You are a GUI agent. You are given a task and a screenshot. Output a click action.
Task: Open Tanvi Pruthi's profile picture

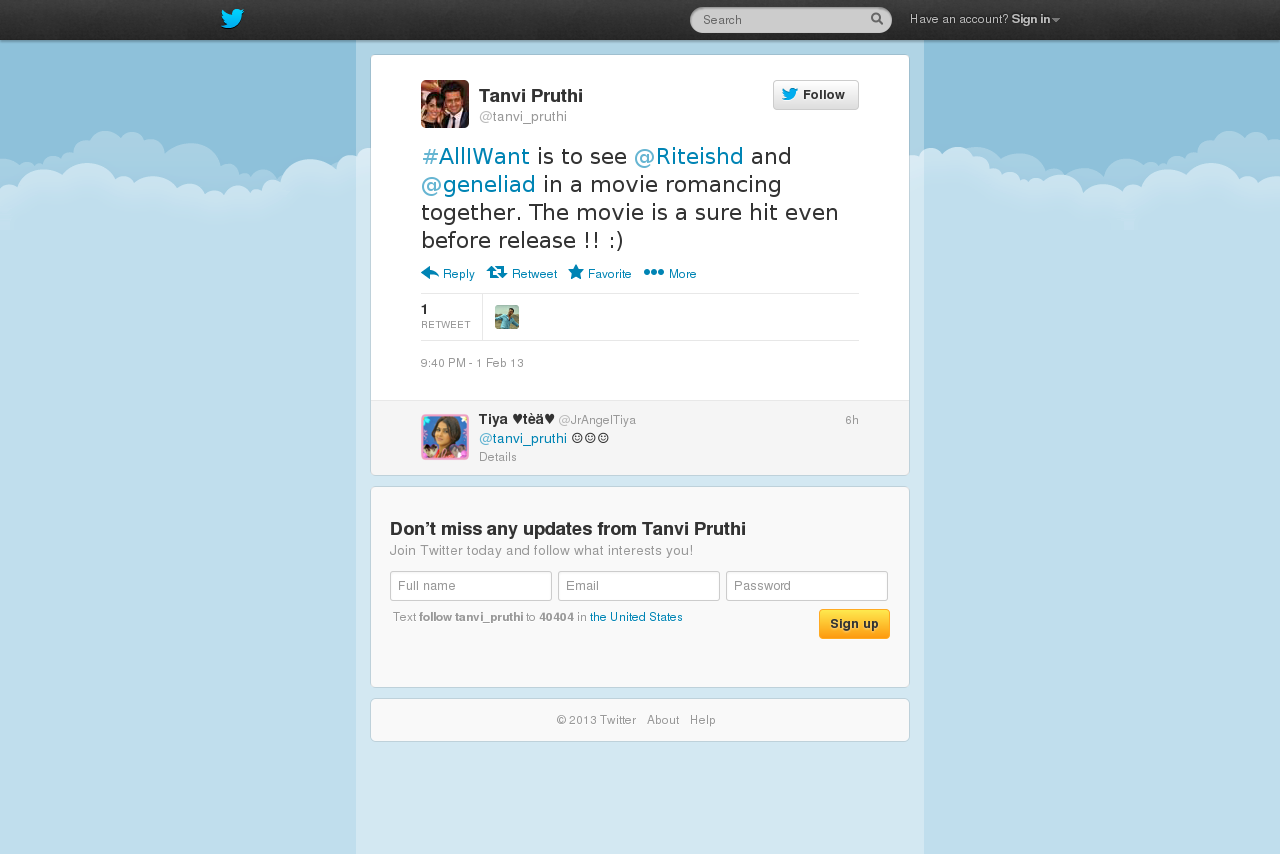pyautogui.click(x=445, y=104)
